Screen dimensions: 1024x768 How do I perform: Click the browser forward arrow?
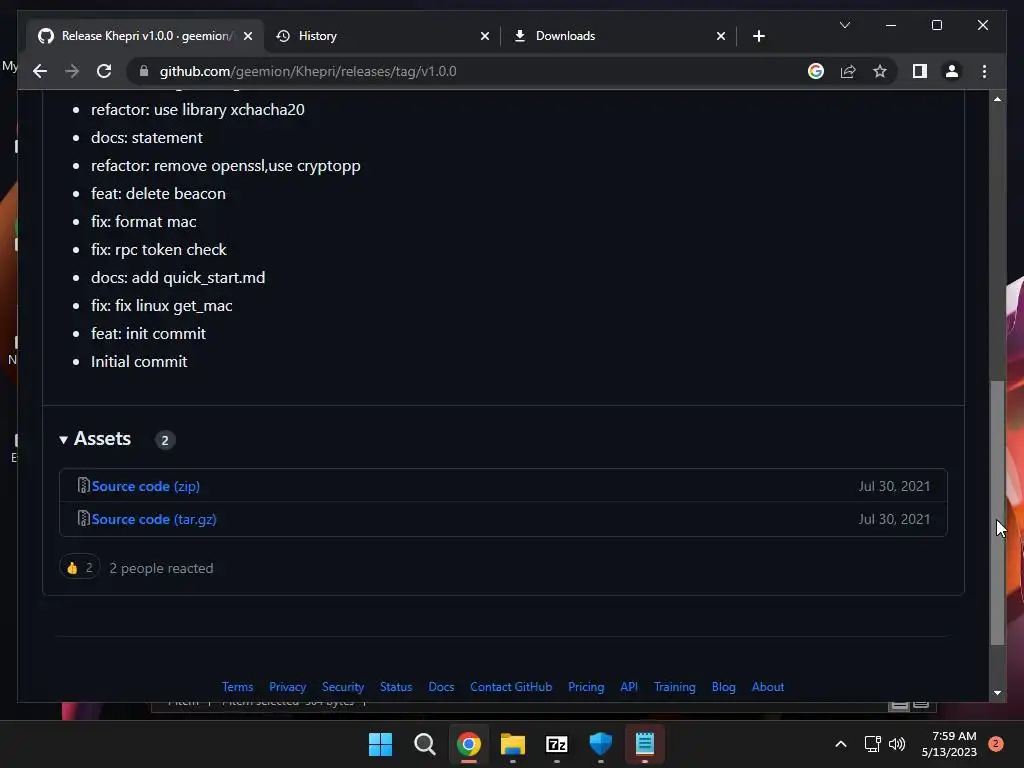(72, 71)
